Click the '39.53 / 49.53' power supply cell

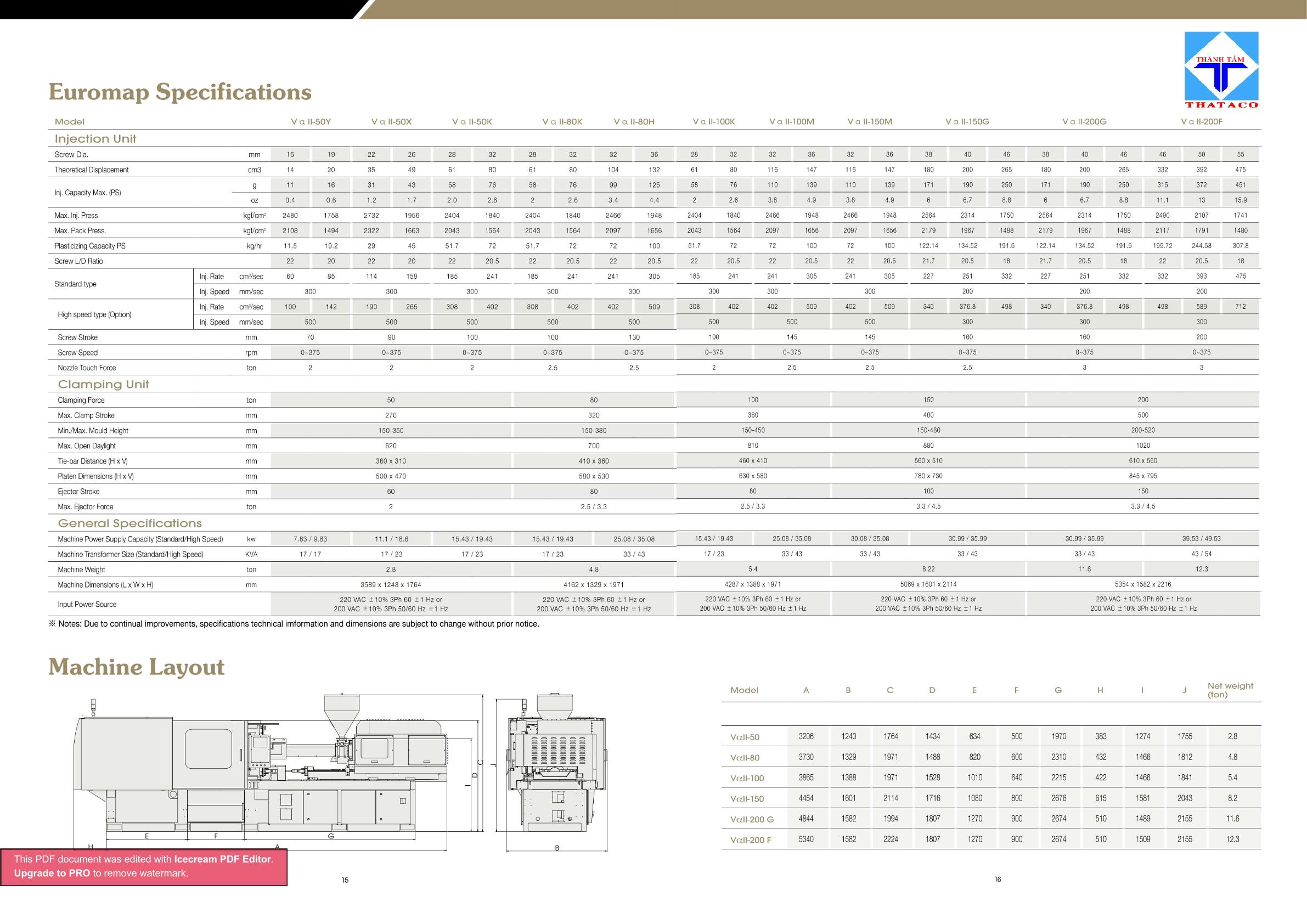[x=1201, y=538]
